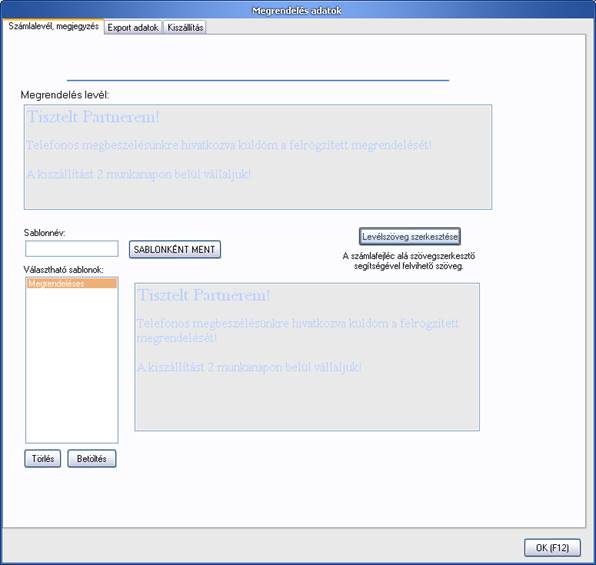Click wrapped megrendelését! line in lower preview
The width and height of the screenshot is (596, 565).
177,338
